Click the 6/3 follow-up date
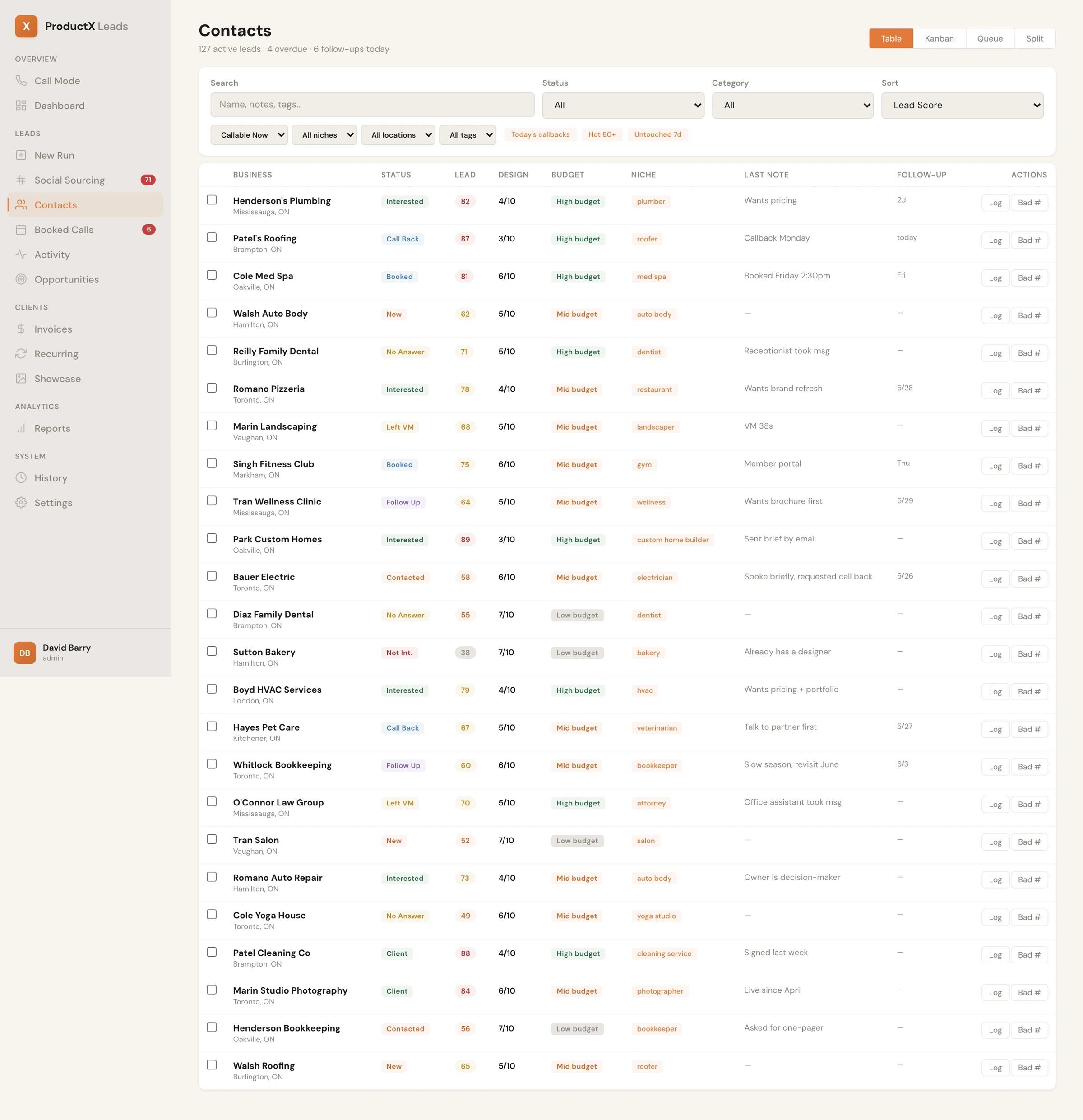The width and height of the screenshot is (1083, 1120). [x=902, y=764]
